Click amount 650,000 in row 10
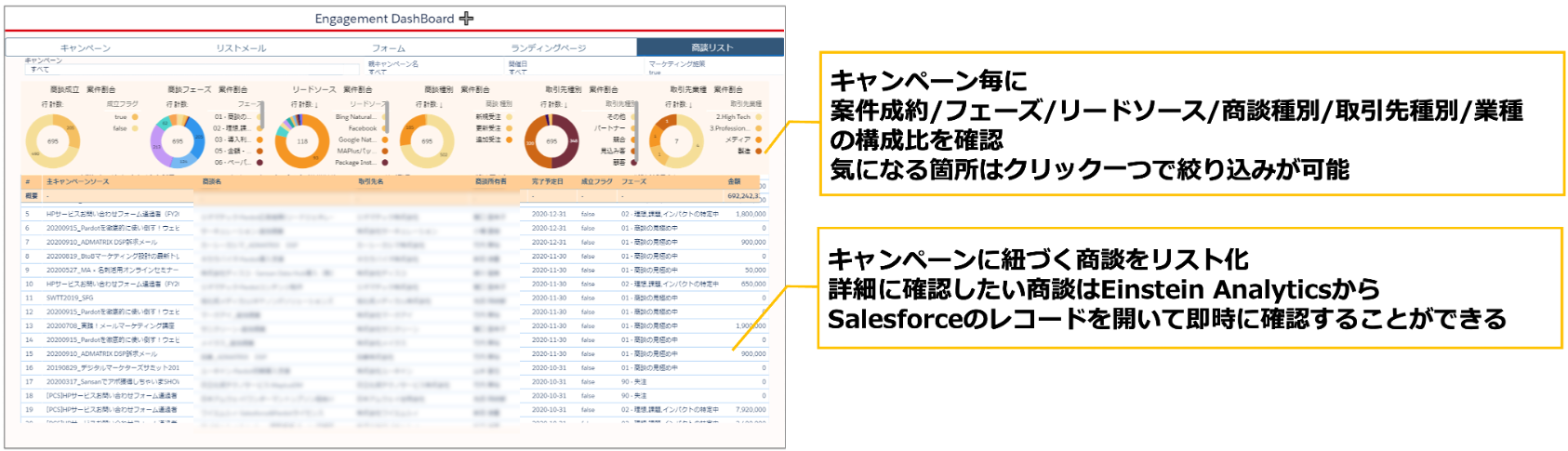The height and width of the screenshot is (451, 1568). pos(753,284)
